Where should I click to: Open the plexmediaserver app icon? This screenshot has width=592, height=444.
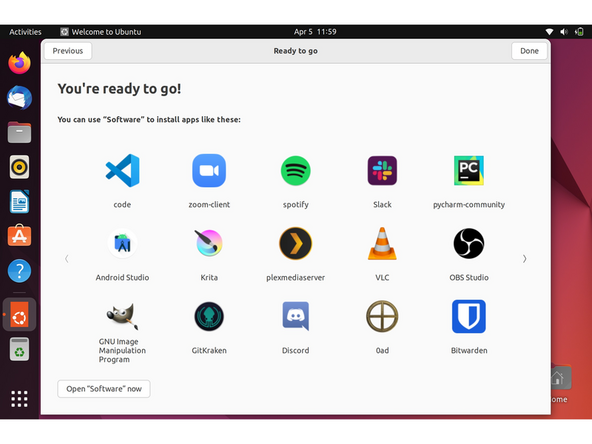click(x=296, y=244)
